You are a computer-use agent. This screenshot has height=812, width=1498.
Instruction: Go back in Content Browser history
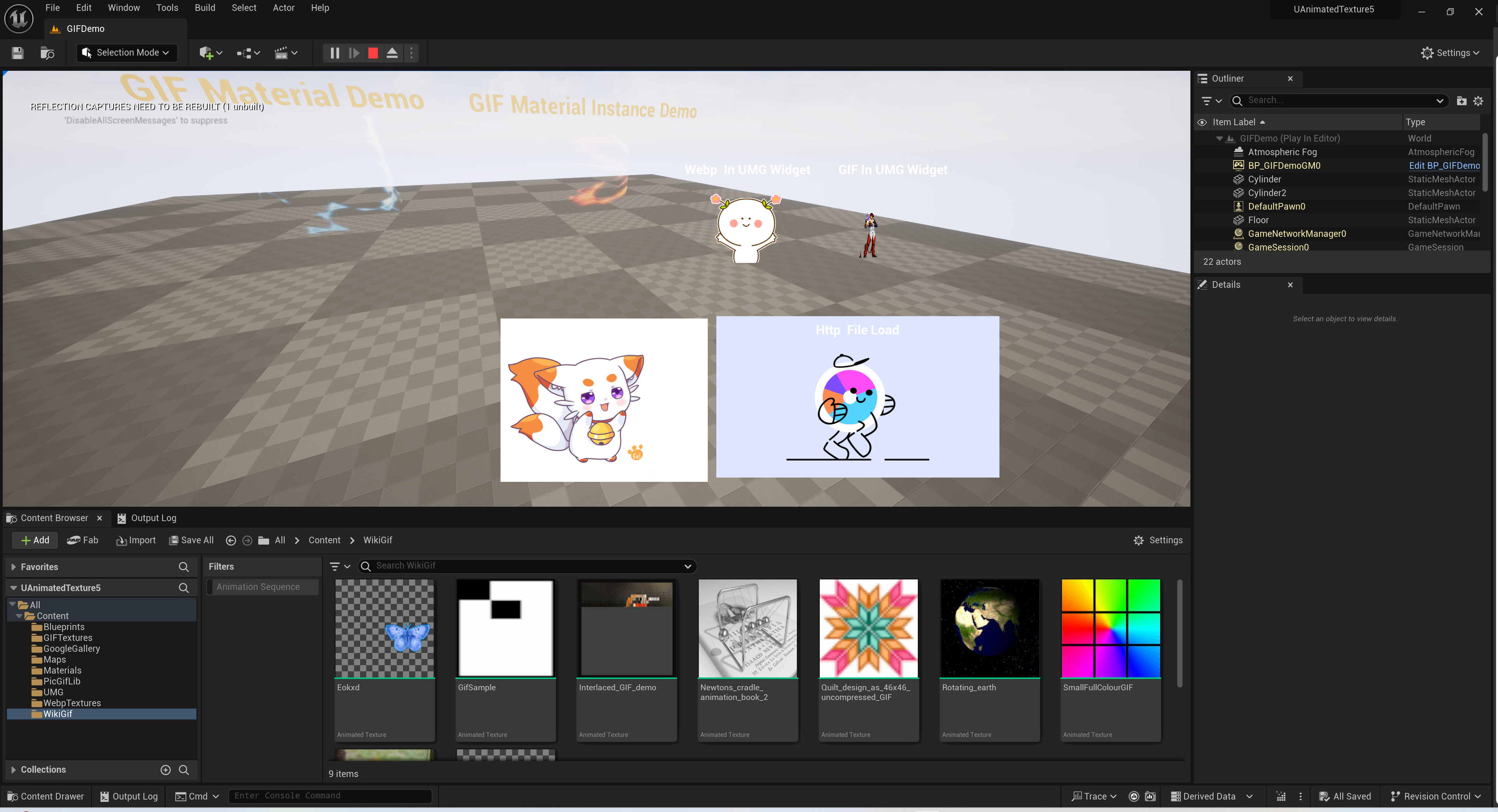click(x=231, y=541)
